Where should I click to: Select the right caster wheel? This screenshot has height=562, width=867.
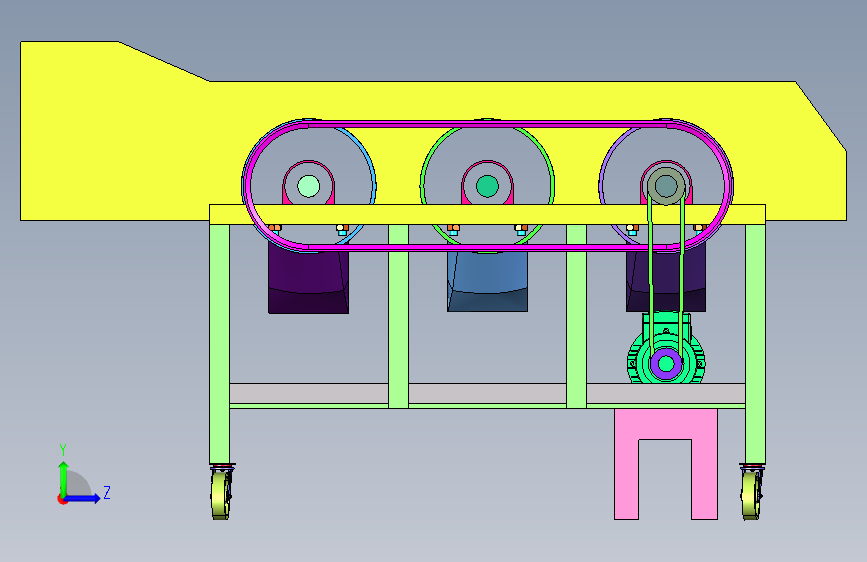click(x=751, y=494)
